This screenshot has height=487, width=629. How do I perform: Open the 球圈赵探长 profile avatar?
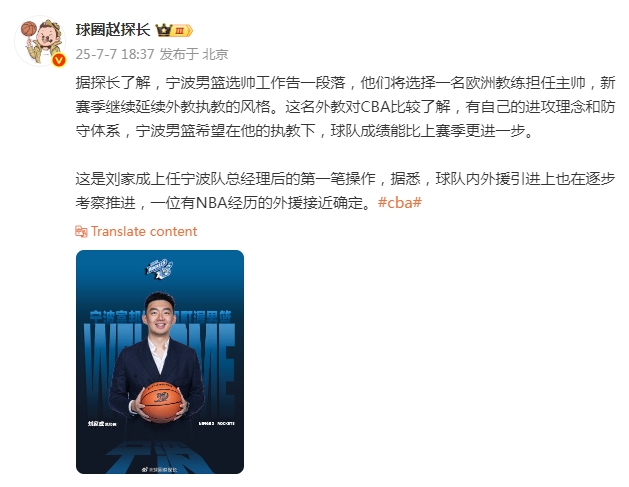click(x=40, y=41)
